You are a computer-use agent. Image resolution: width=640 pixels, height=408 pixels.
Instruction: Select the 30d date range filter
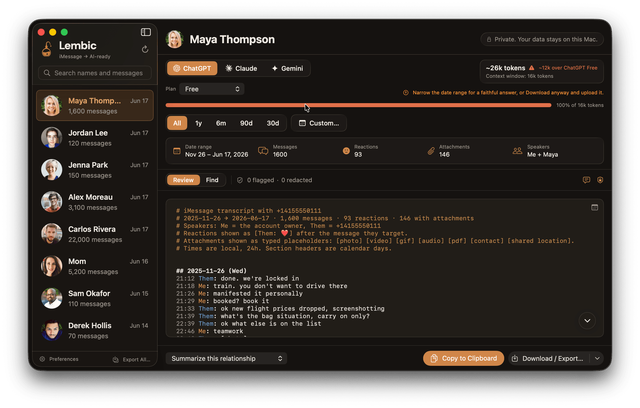pyautogui.click(x=273, y=123)
